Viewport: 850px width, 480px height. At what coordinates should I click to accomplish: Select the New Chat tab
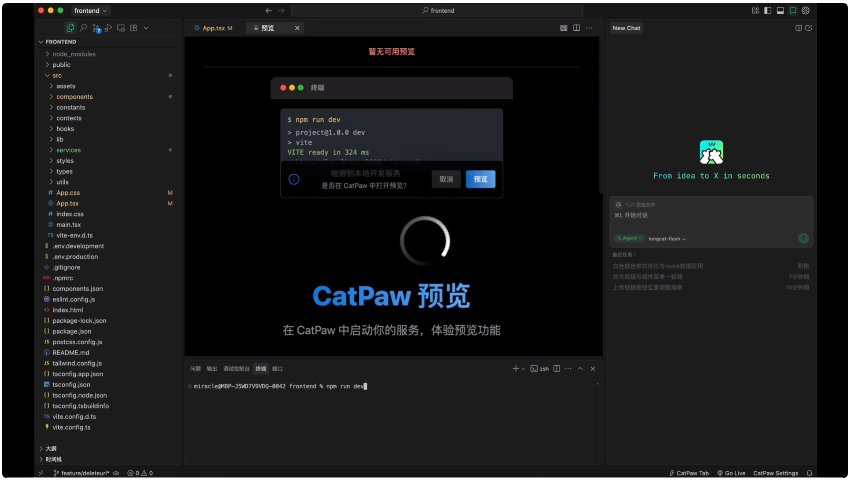tap(626, 28)
